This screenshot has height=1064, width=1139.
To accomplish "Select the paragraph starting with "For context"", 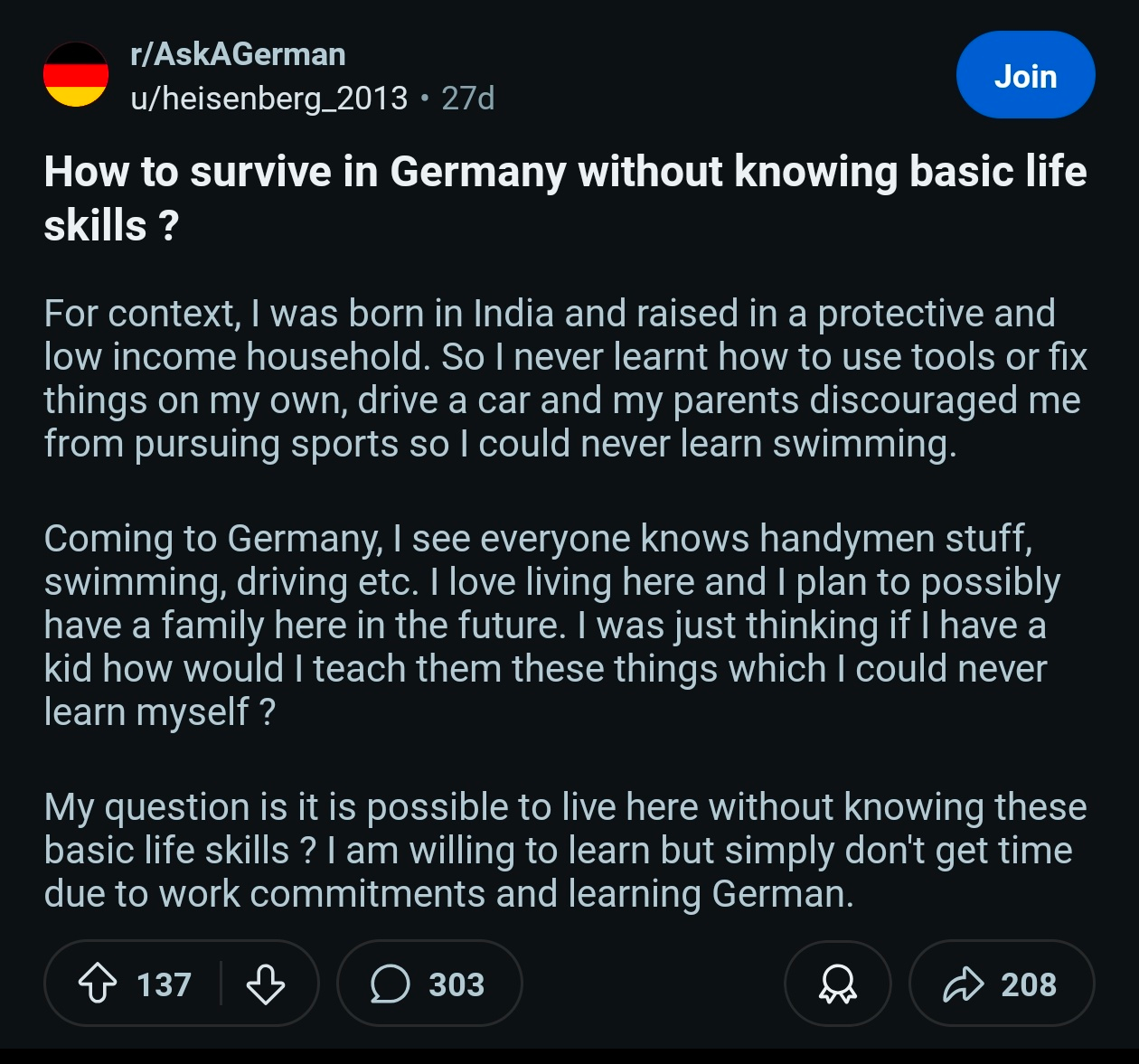I will point(565,379).
